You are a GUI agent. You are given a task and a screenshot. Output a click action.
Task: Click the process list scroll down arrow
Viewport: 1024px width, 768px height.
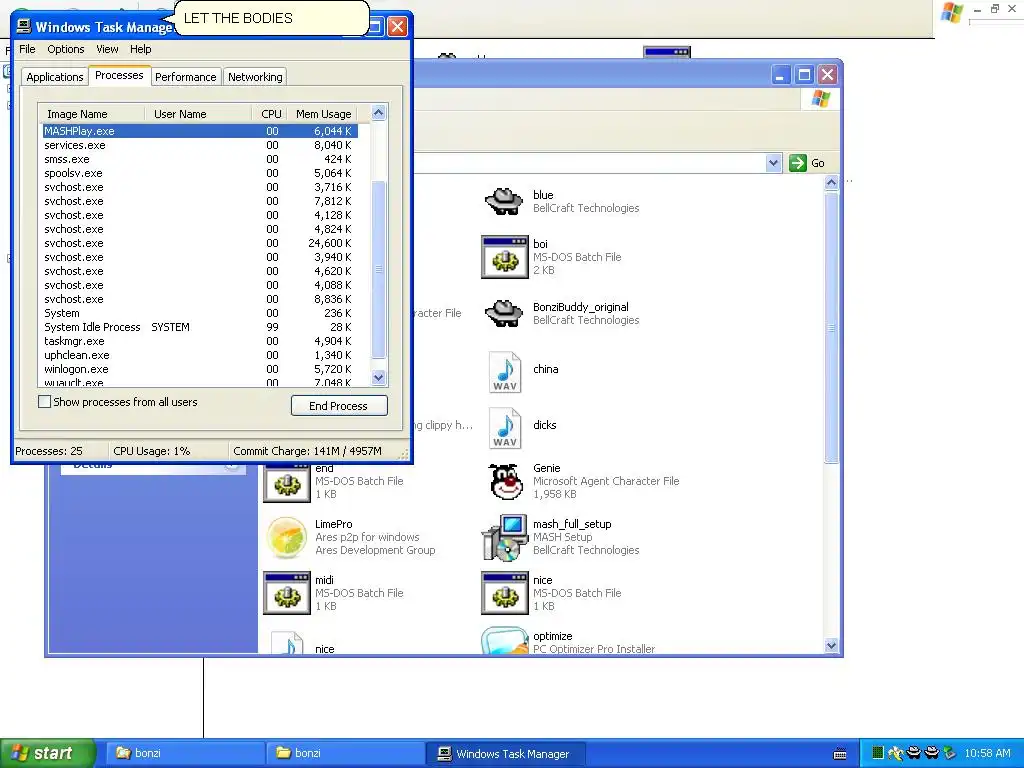pyautogui.click(x=378, y=377)
